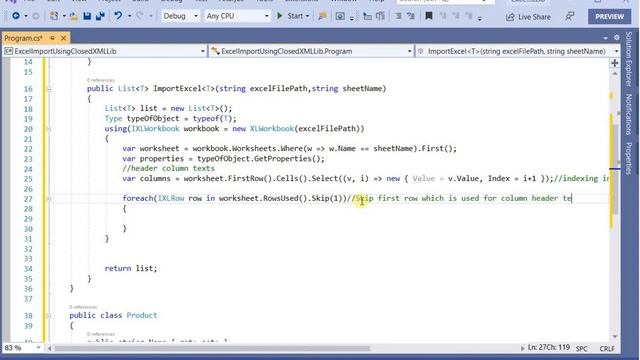
Task: Open the Undo history dropdown arrow
Action: coord(129,16)
